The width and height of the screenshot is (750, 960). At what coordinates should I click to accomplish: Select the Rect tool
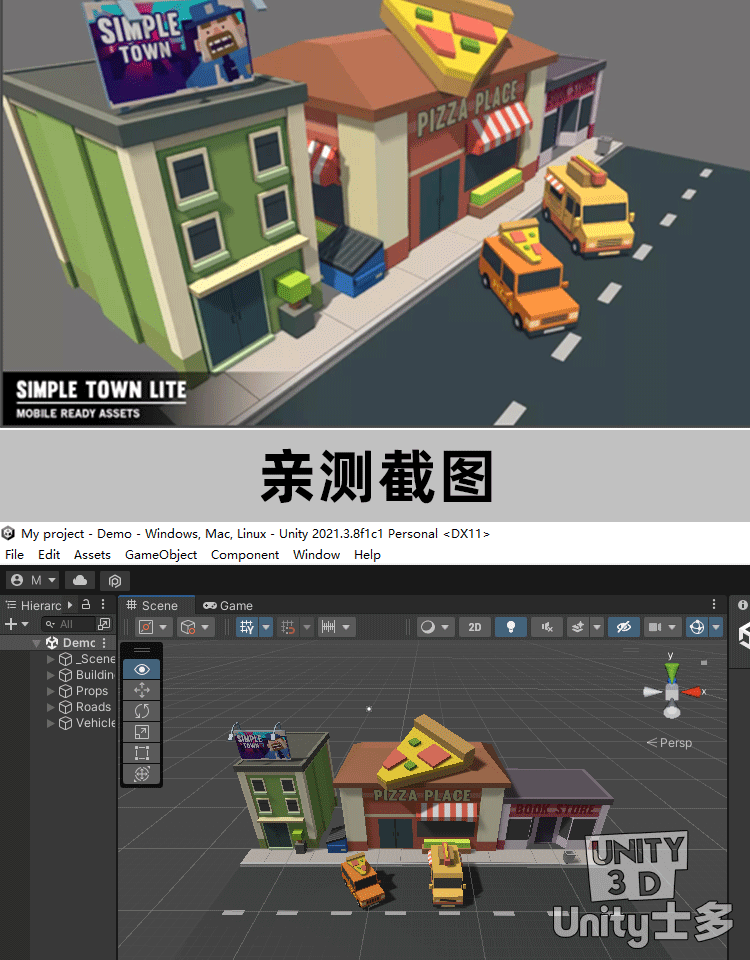click(141, 753)
